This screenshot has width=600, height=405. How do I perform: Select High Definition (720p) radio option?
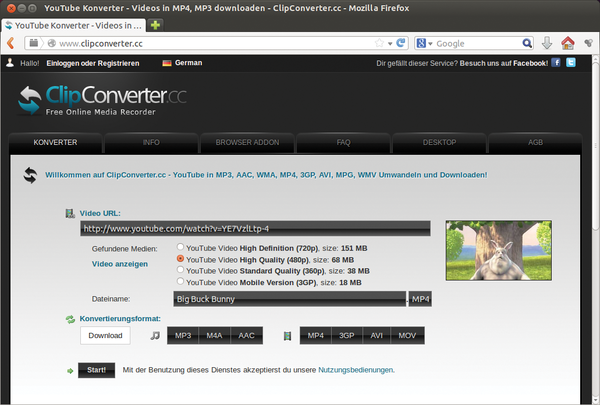pos(180,247)
